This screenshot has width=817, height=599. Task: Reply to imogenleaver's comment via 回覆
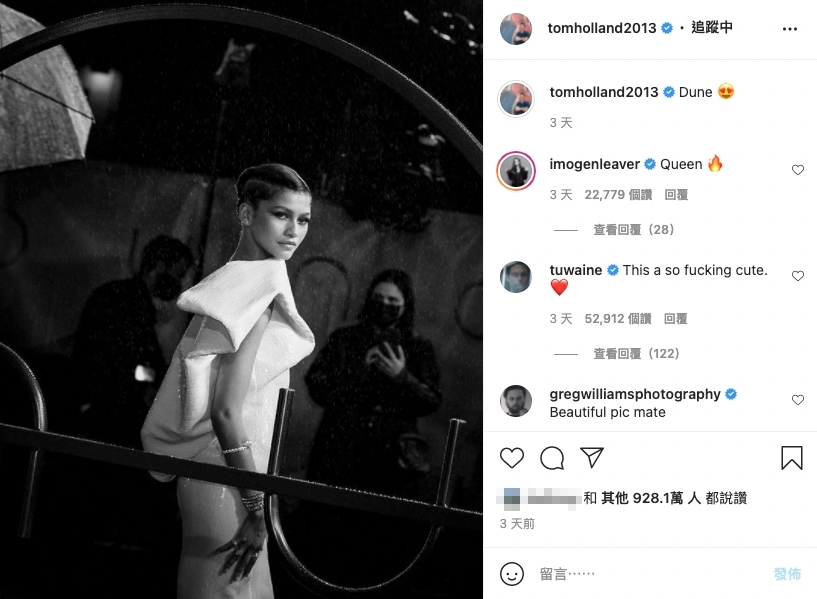pyautogui.click(x=676, y=195)
